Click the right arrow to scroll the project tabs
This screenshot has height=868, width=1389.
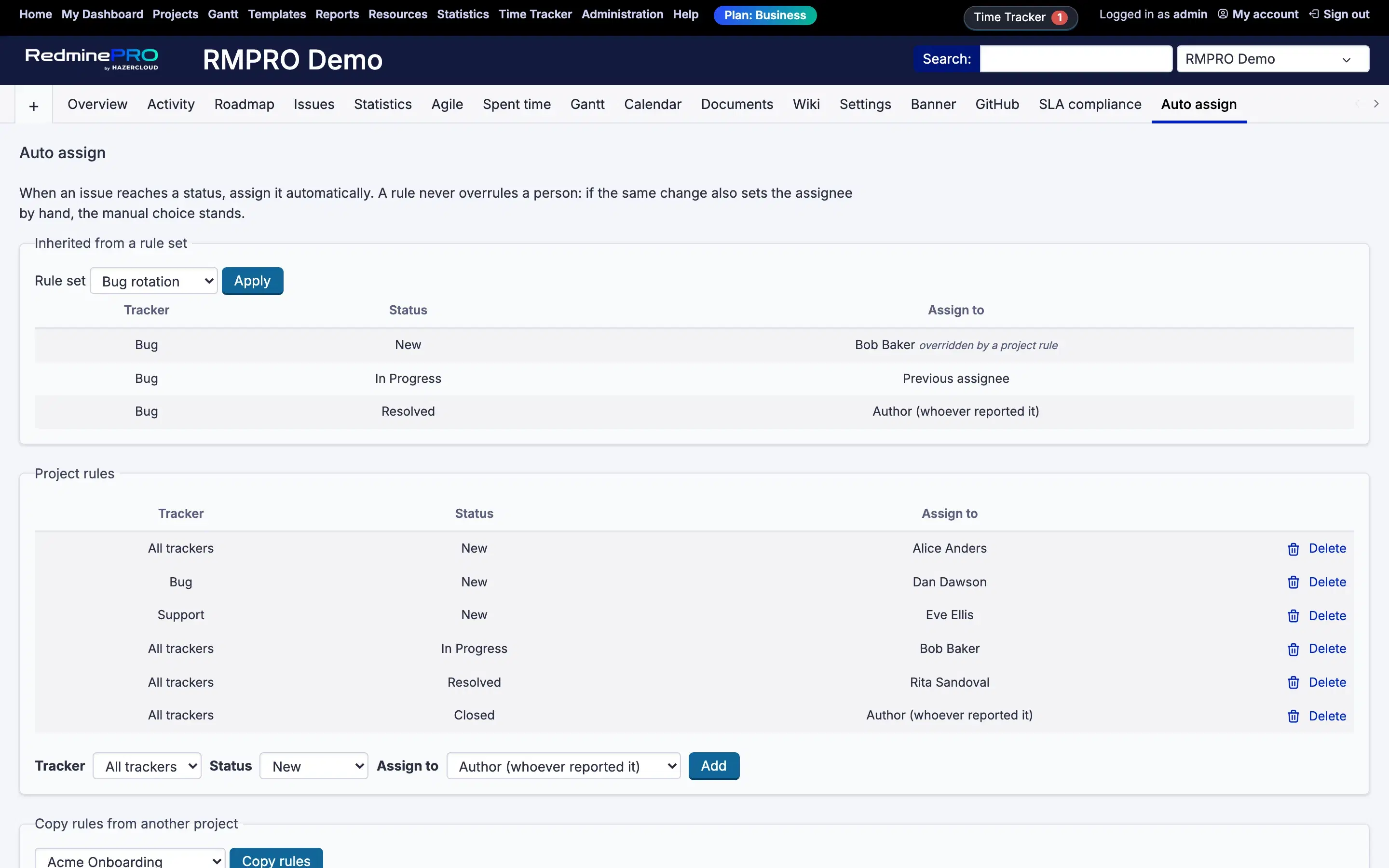click(1376, 104)
